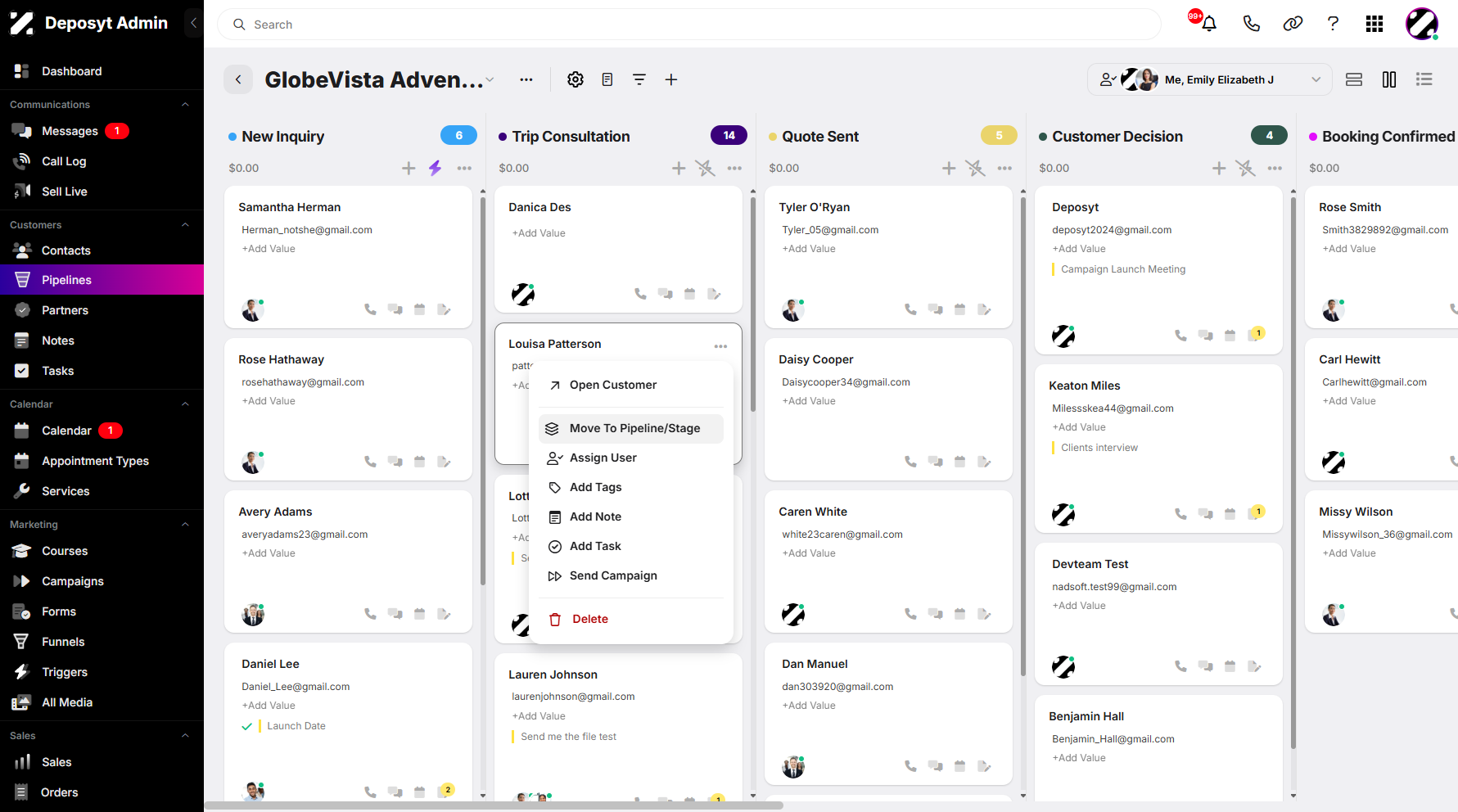Choose Add Tags from context menu

(631, 487)
